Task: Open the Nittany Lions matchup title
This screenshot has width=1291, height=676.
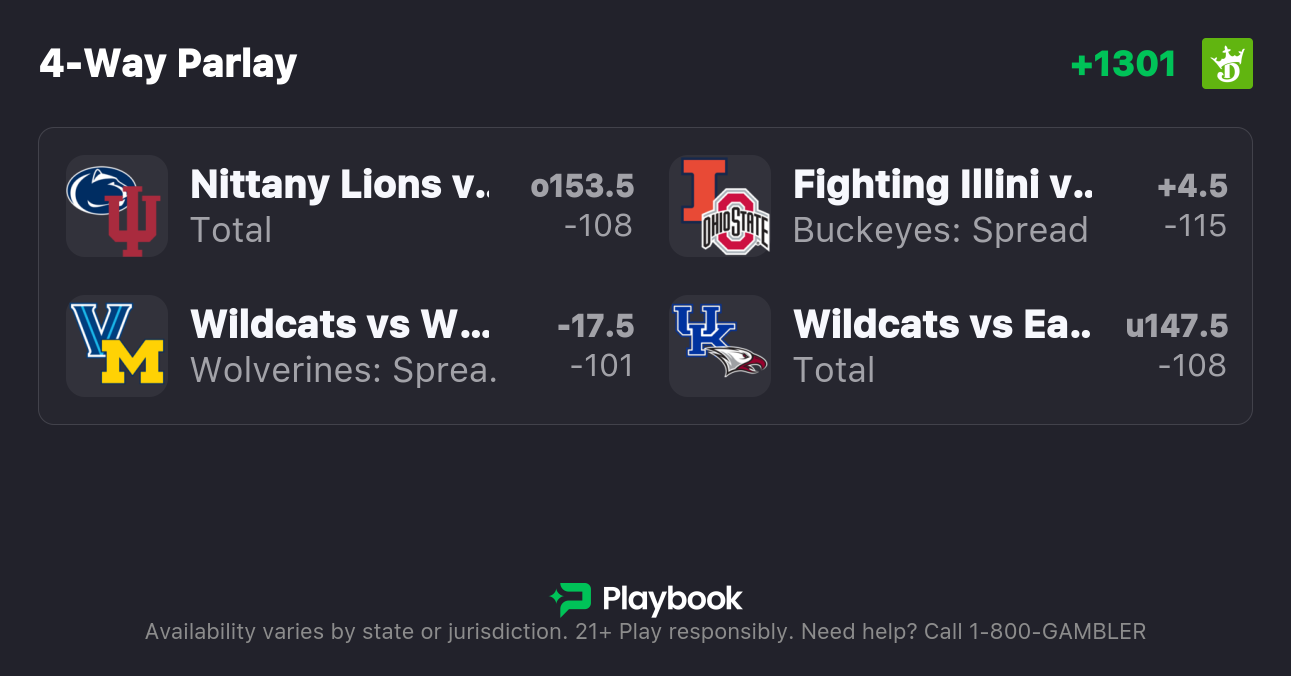Action: tap(340, 185)
